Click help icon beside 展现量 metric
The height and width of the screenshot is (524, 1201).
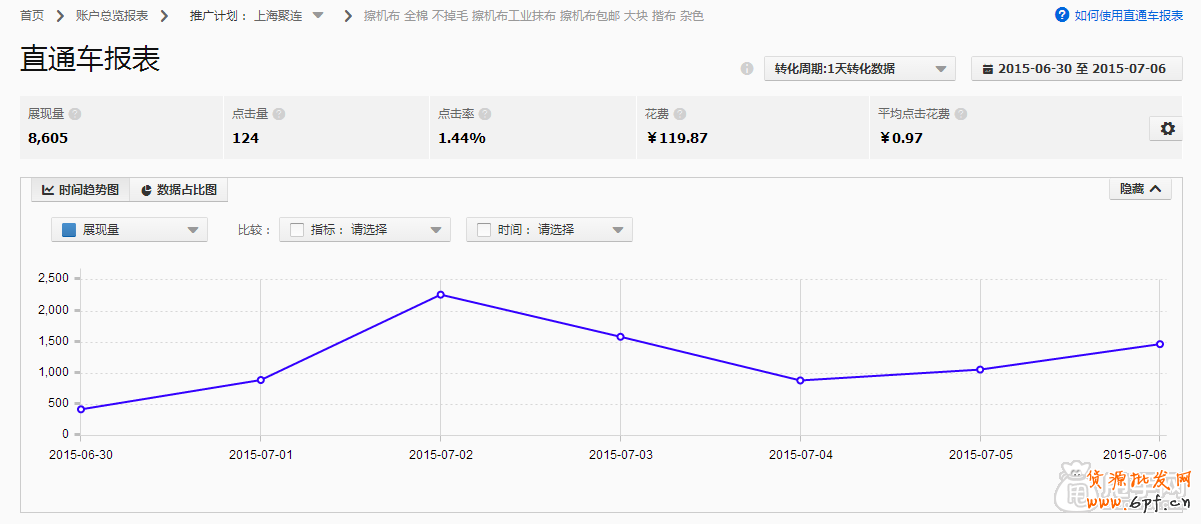[75, 114]
